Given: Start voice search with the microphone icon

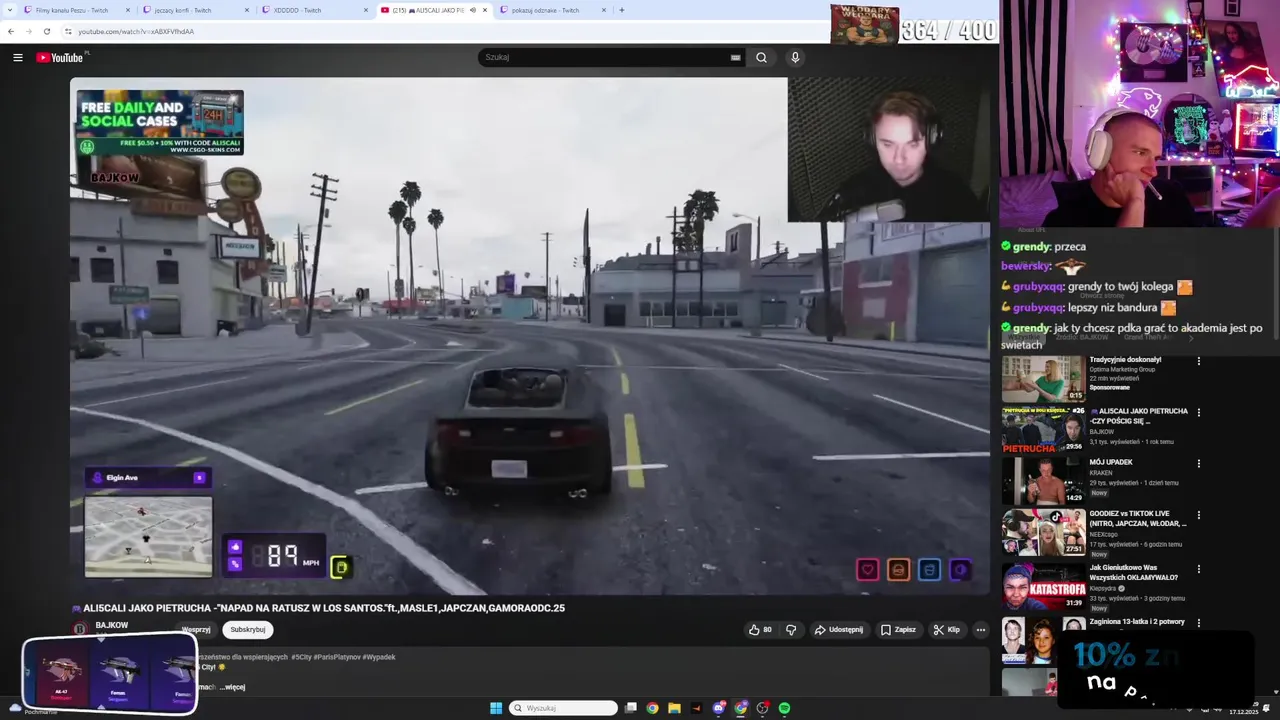Looking at the screenshot, I should click(795, 57).
